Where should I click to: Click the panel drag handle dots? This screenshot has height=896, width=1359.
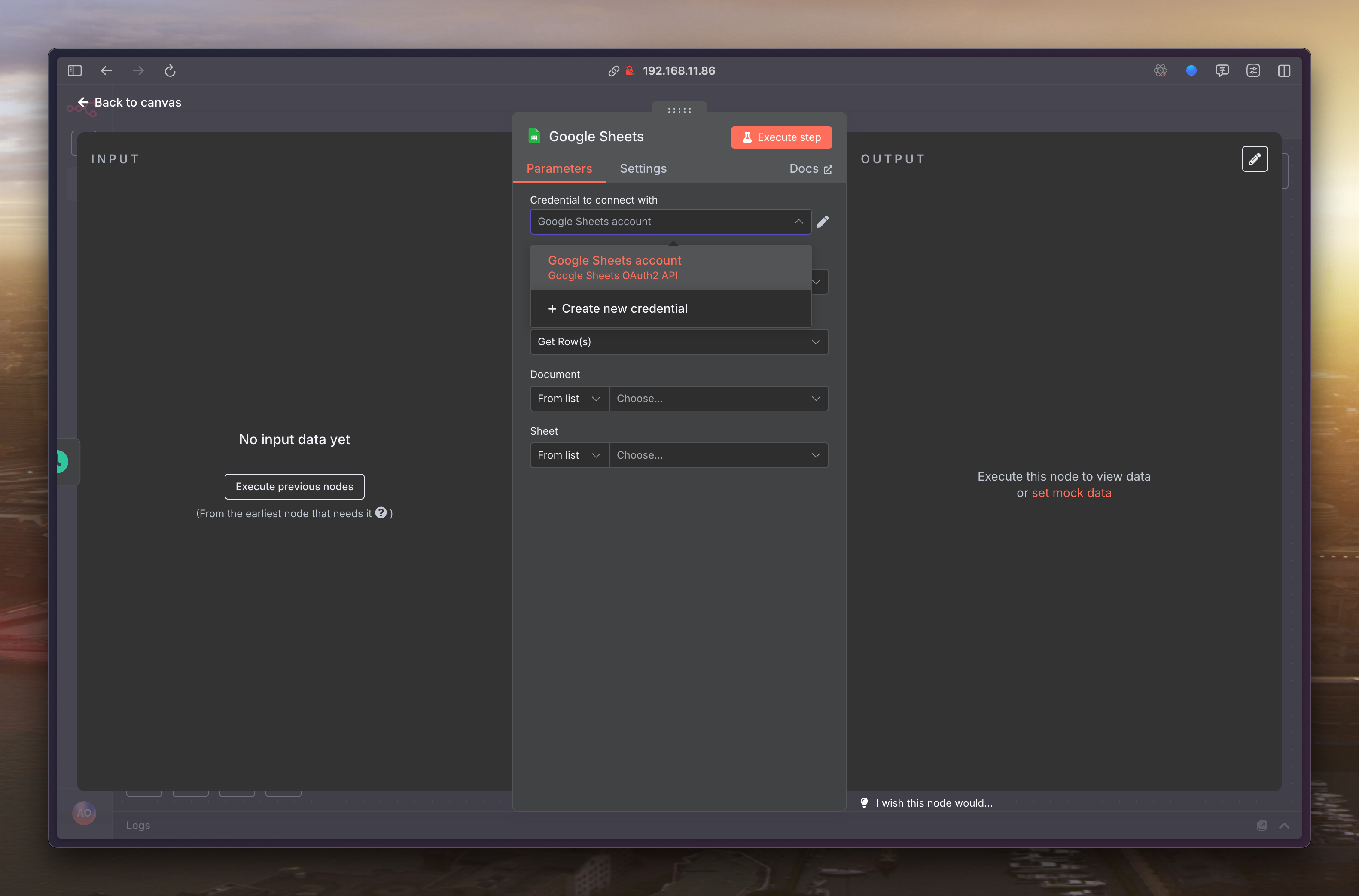click(x=679, y=110)
